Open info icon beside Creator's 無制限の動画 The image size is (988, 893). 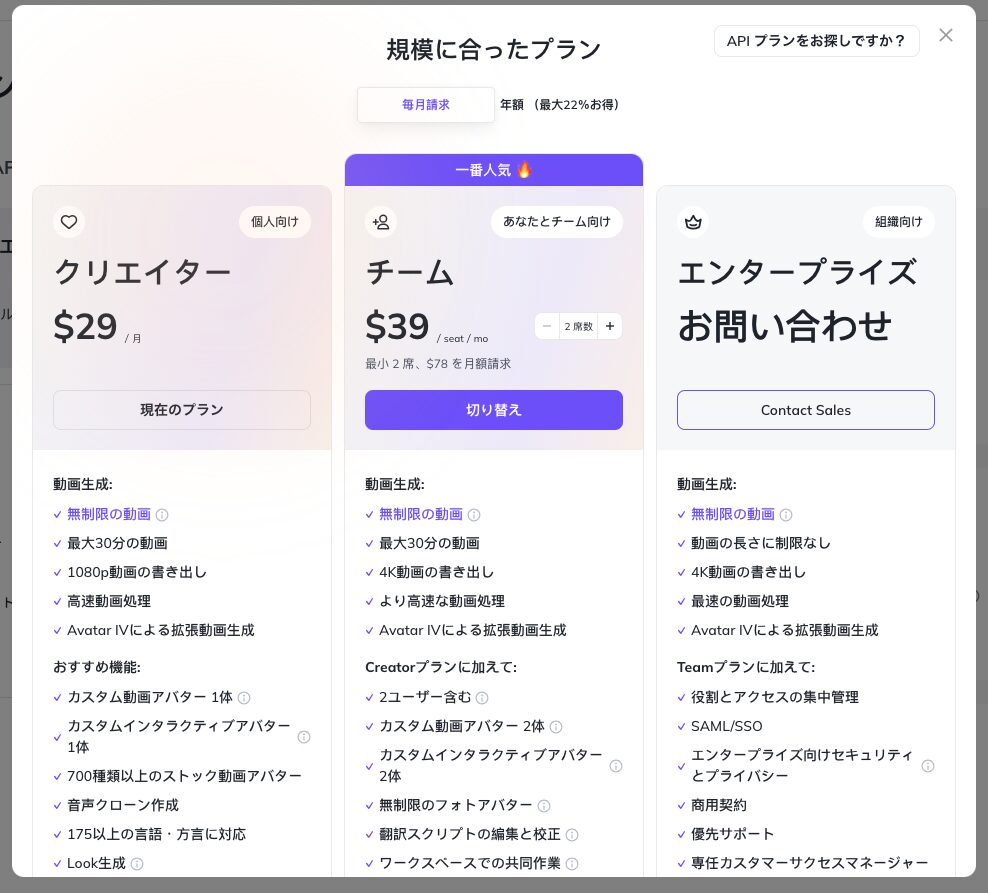162,515
